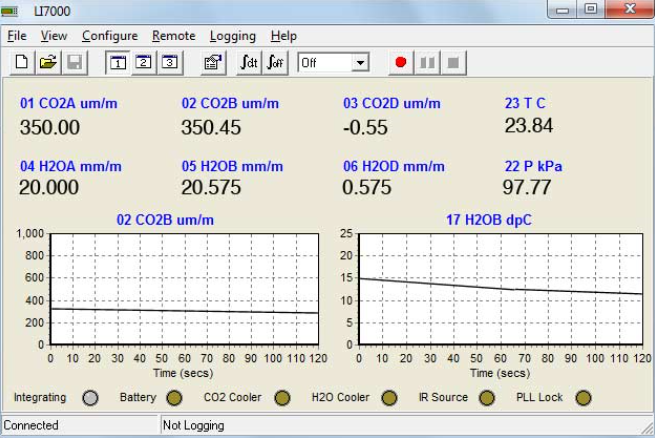Click the CO2 Cooler indicator light
The image size is (655, 438).
tap(282, 398)
